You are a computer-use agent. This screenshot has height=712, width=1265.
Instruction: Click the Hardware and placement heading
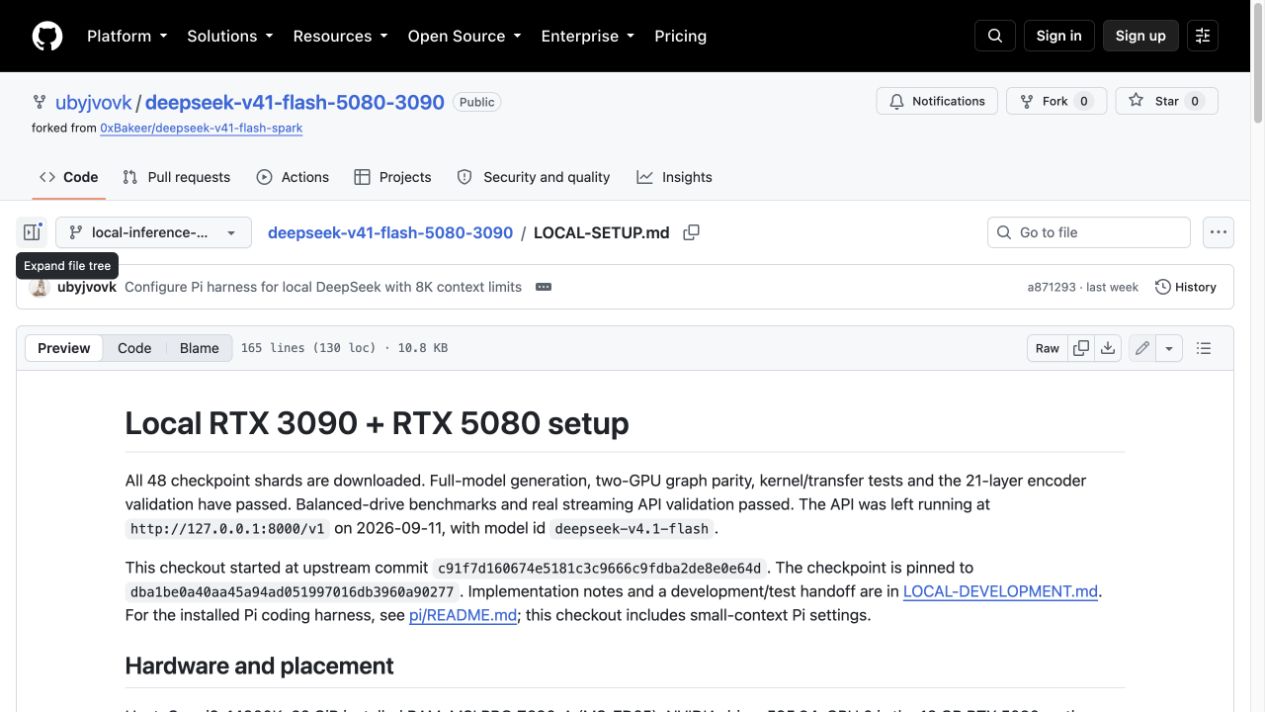(x=259, y=666)
